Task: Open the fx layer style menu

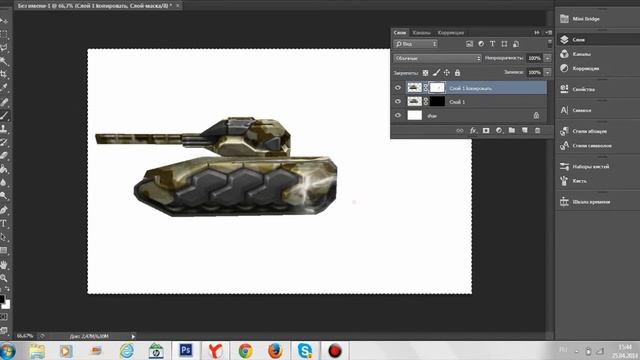Action: click(x=473, y=131)
